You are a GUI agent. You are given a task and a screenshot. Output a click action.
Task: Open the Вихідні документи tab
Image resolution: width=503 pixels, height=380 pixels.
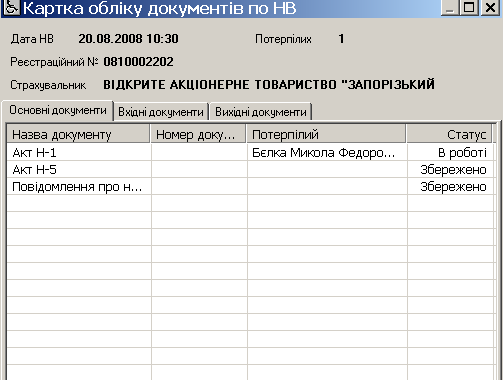tap(261, 112)
